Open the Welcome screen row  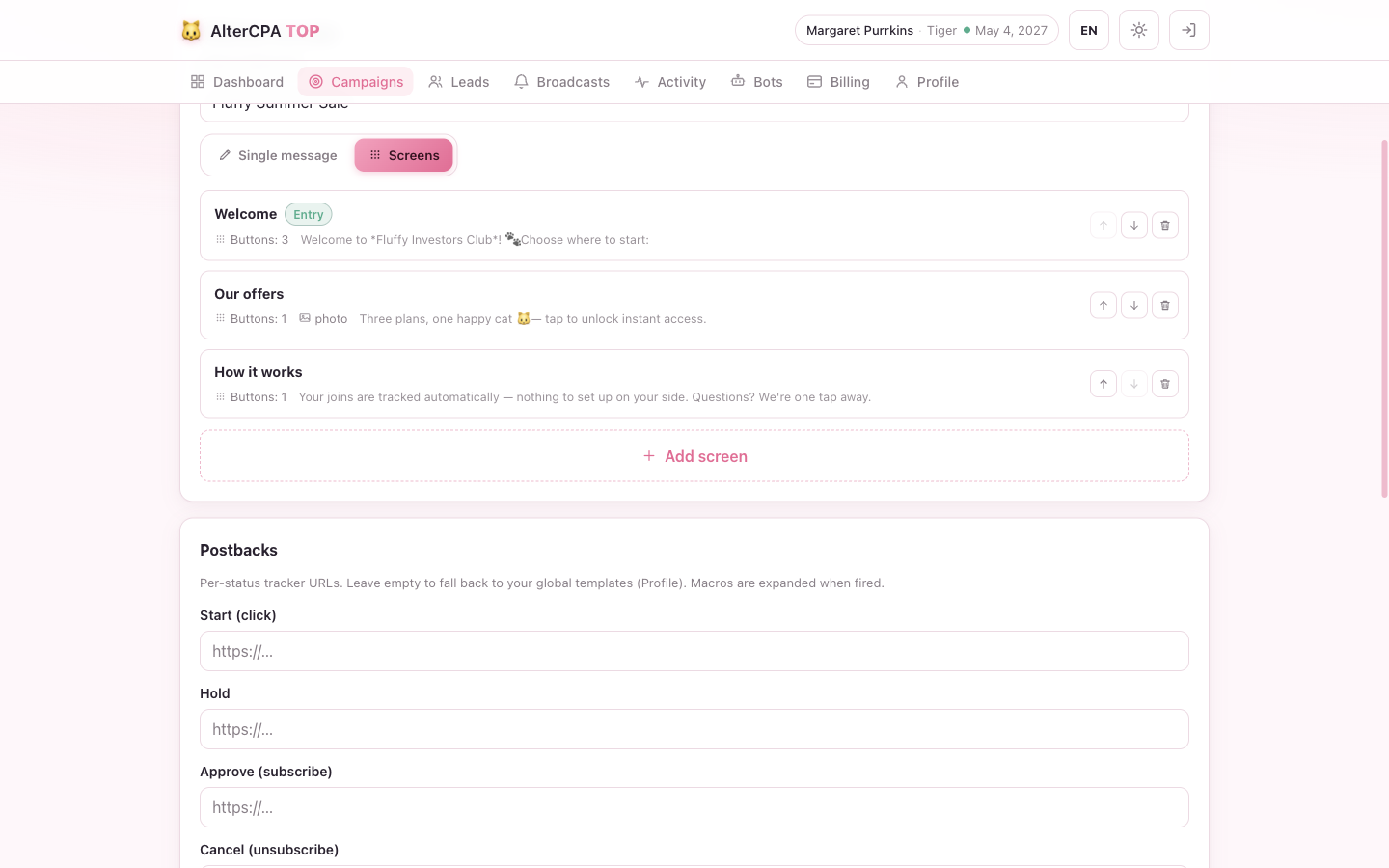(x=694, y=226)
